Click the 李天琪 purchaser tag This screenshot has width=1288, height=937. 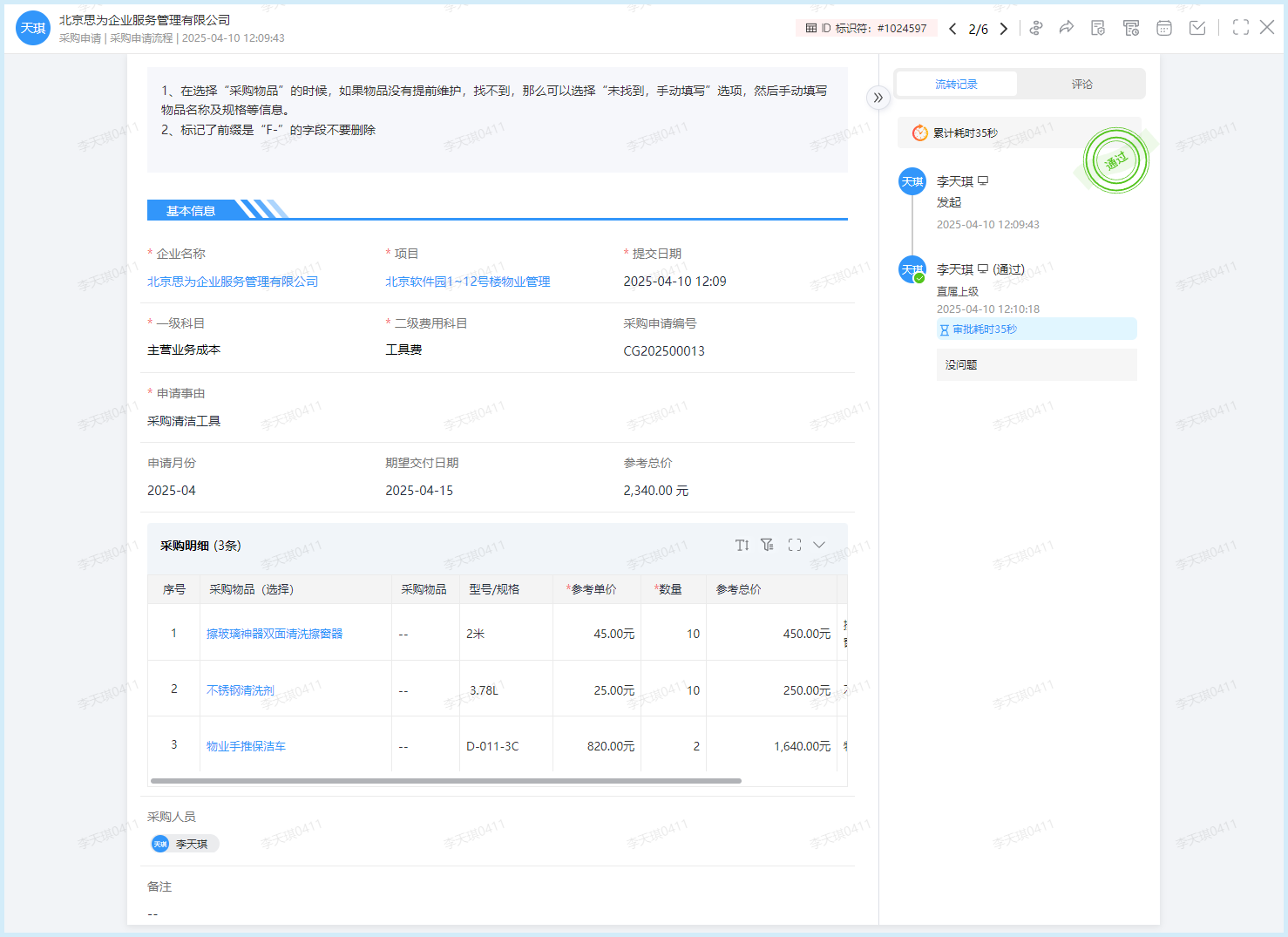click(184, 844)
